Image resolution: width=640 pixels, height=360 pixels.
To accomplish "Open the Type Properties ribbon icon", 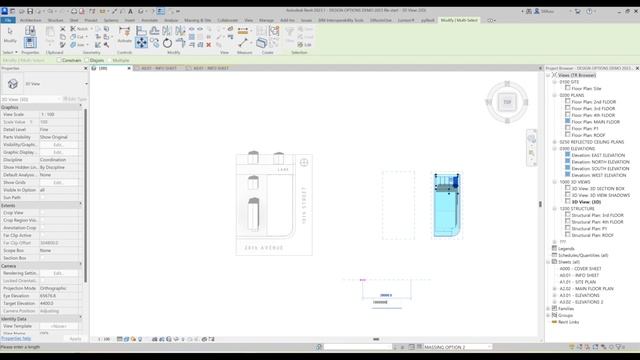I will (30, 31).
